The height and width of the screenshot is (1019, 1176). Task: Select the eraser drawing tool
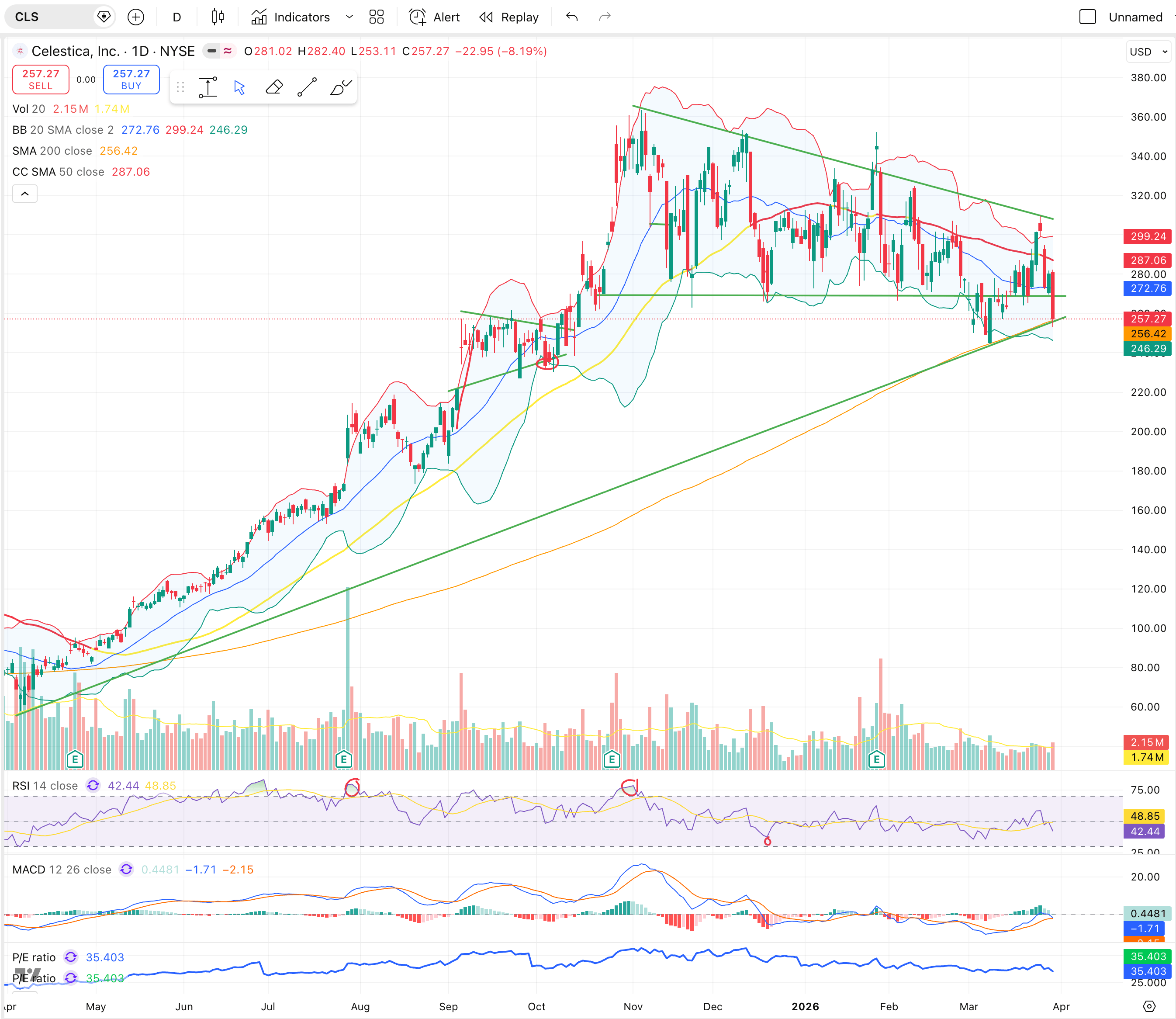point(274,87)
